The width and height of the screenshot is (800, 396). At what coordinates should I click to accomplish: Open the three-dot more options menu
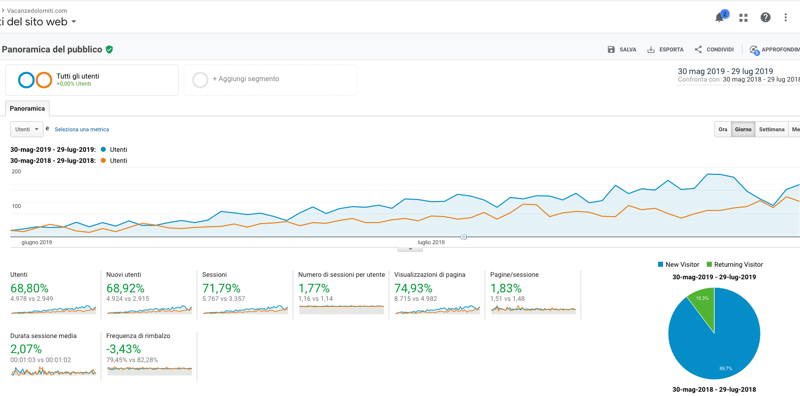786,17
